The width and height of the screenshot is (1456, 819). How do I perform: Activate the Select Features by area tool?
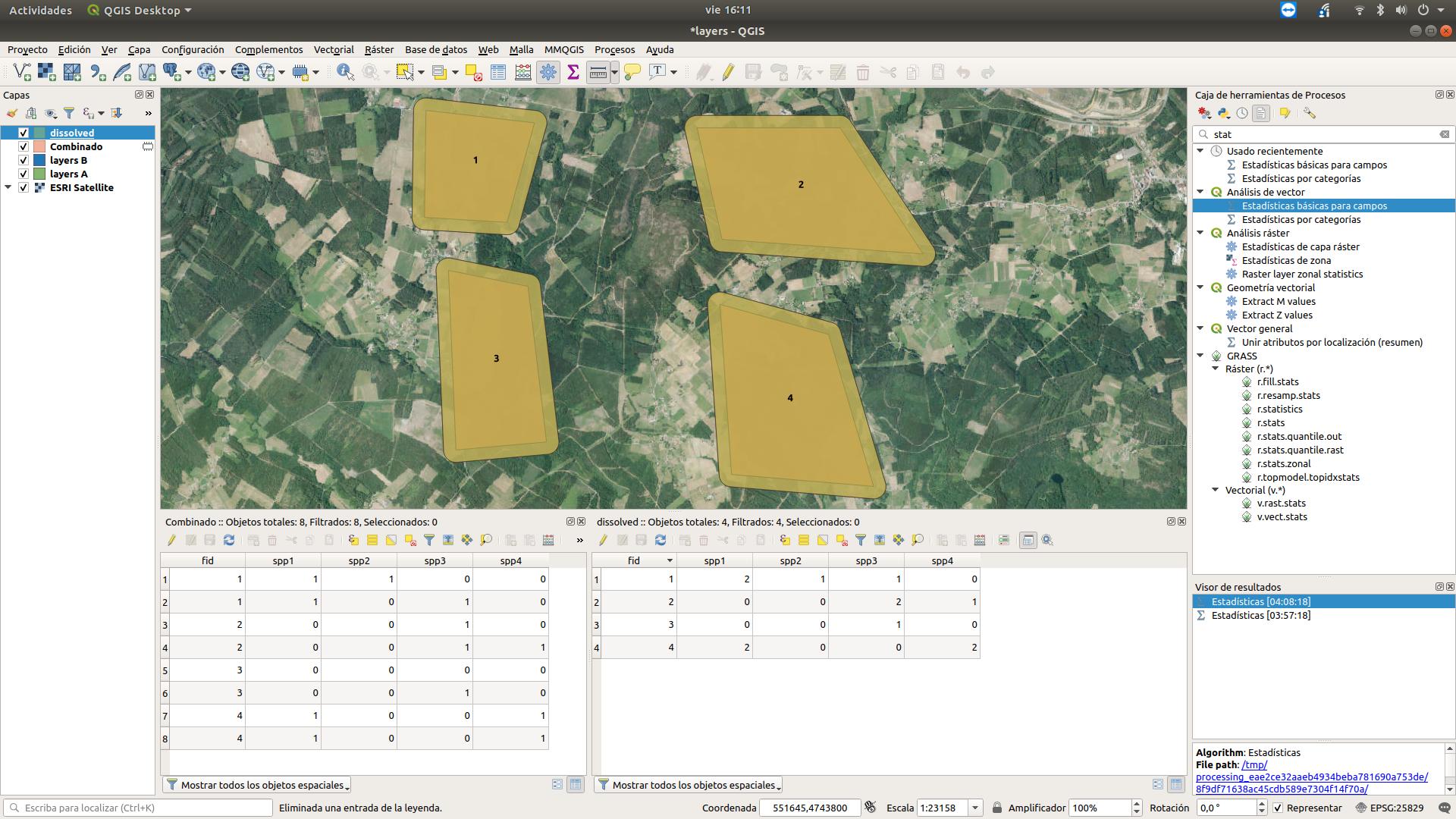click(405, 72)
